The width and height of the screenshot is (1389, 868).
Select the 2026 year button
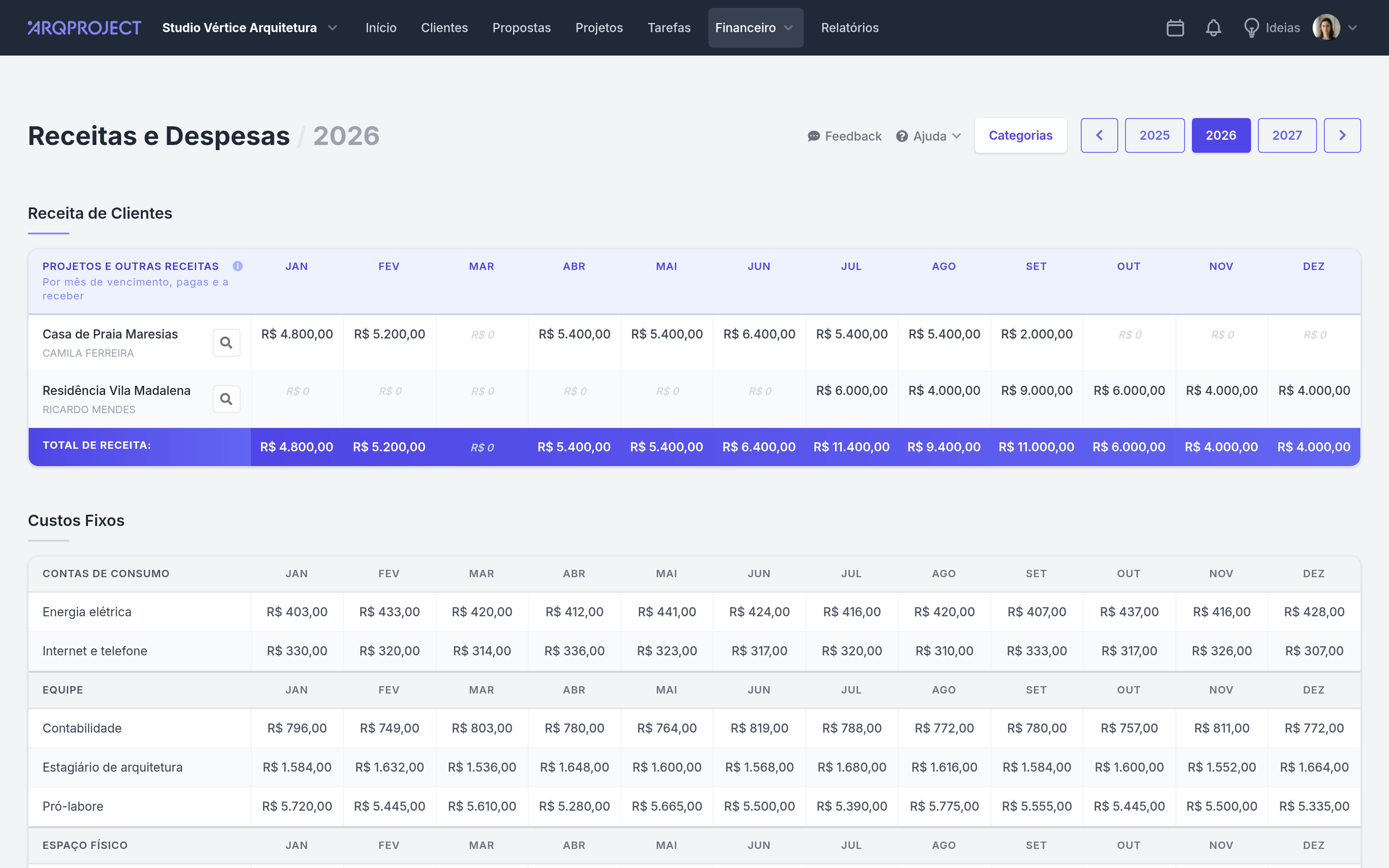[x=1221, y=135]
